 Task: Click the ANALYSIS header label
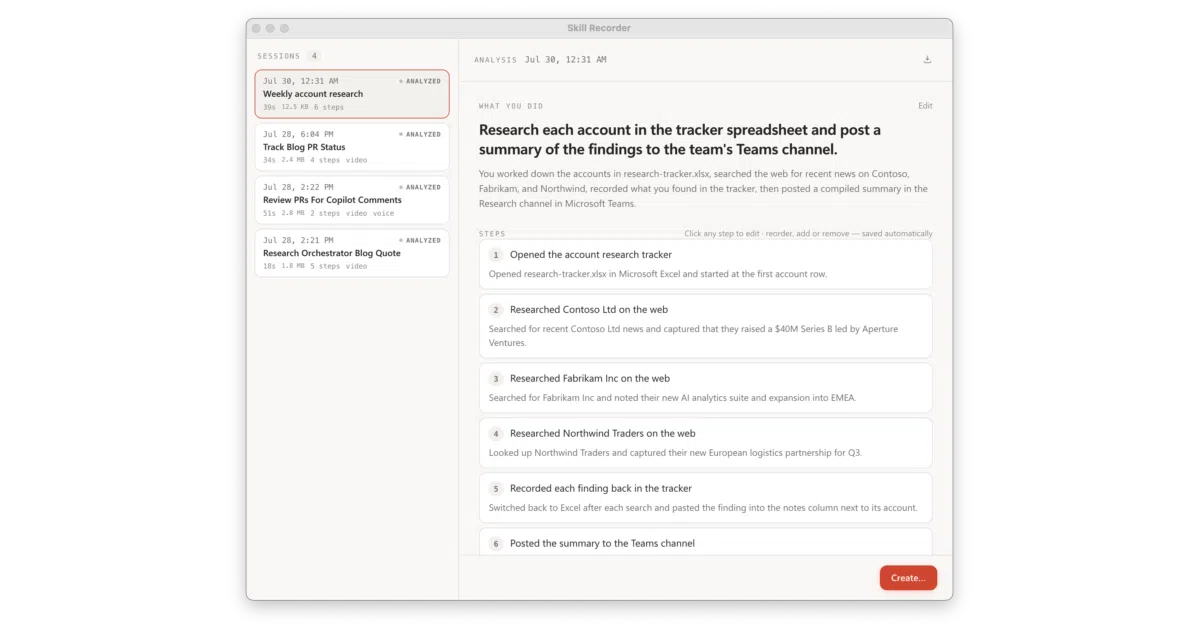(496, 60)
